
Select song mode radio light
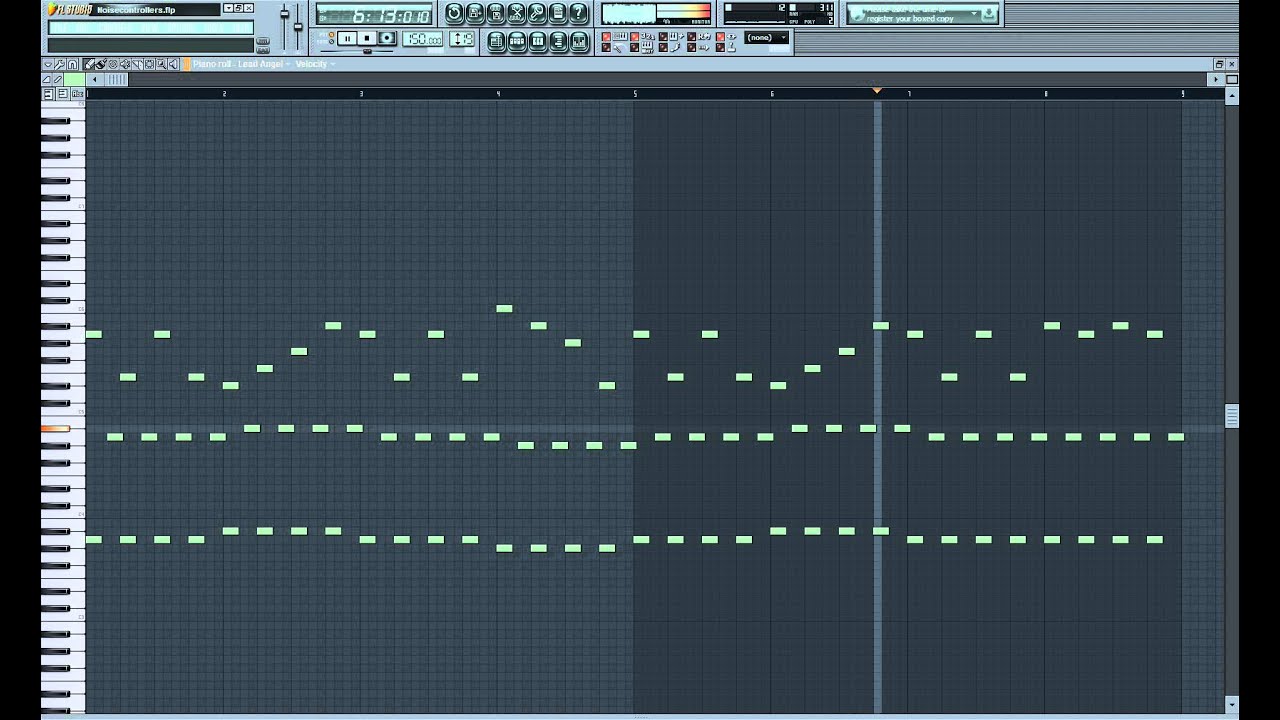tap(332, 42)
